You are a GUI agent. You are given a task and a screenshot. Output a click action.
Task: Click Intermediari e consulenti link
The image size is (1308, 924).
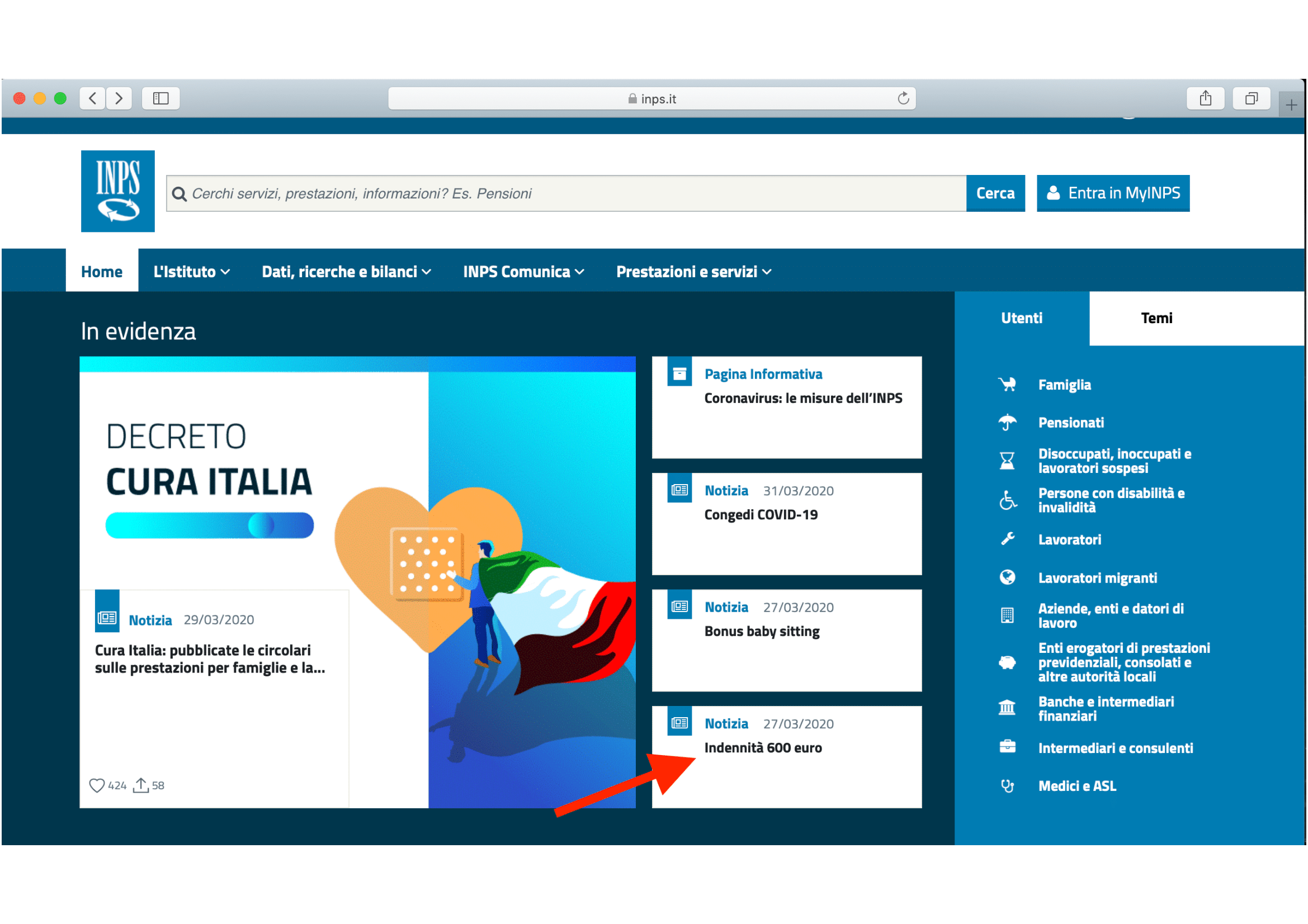pos(1116,748)
